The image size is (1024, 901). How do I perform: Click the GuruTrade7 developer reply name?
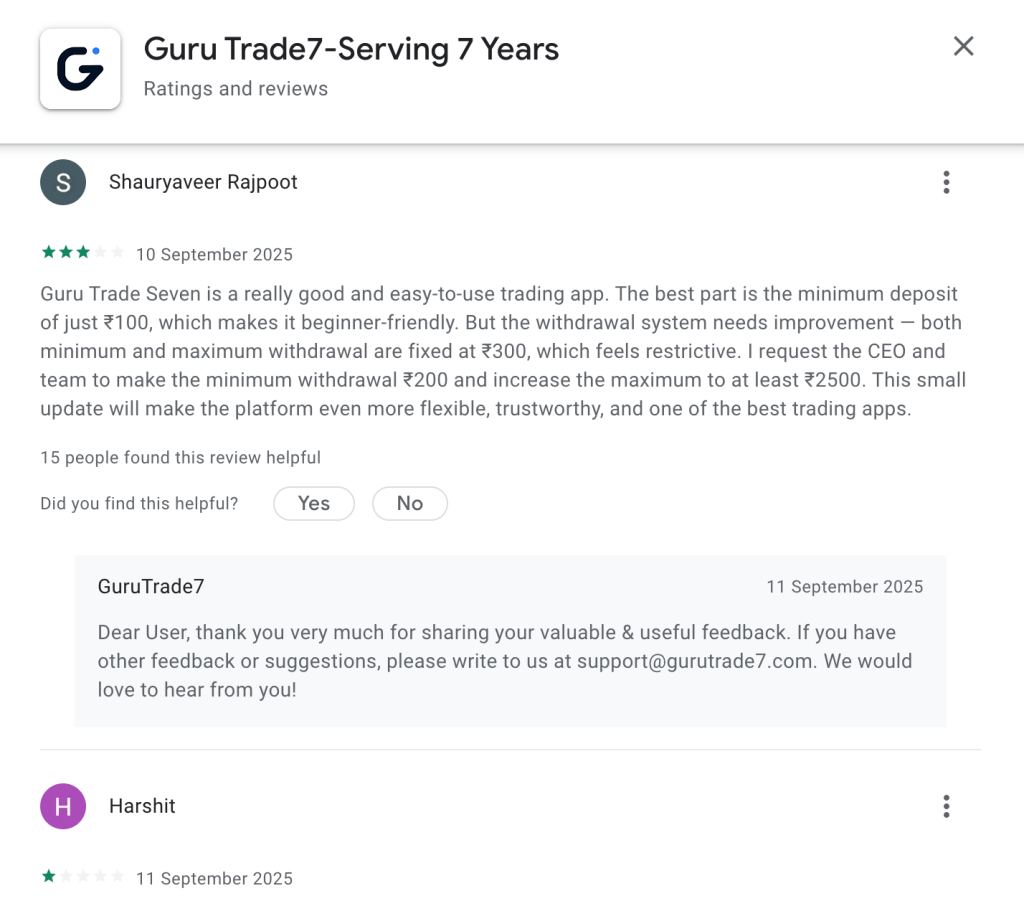[x=151, y=587]
